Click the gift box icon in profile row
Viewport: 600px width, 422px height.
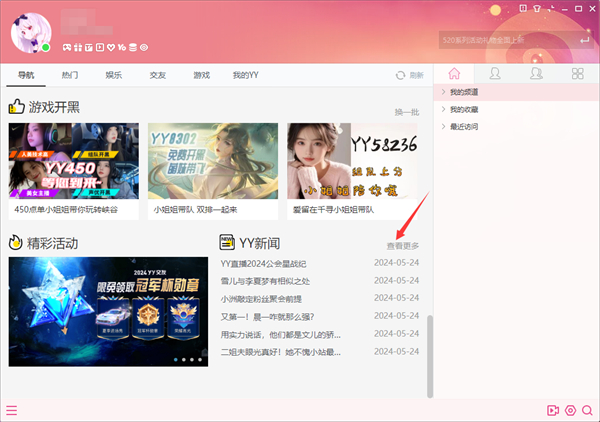tap(78, 47)
